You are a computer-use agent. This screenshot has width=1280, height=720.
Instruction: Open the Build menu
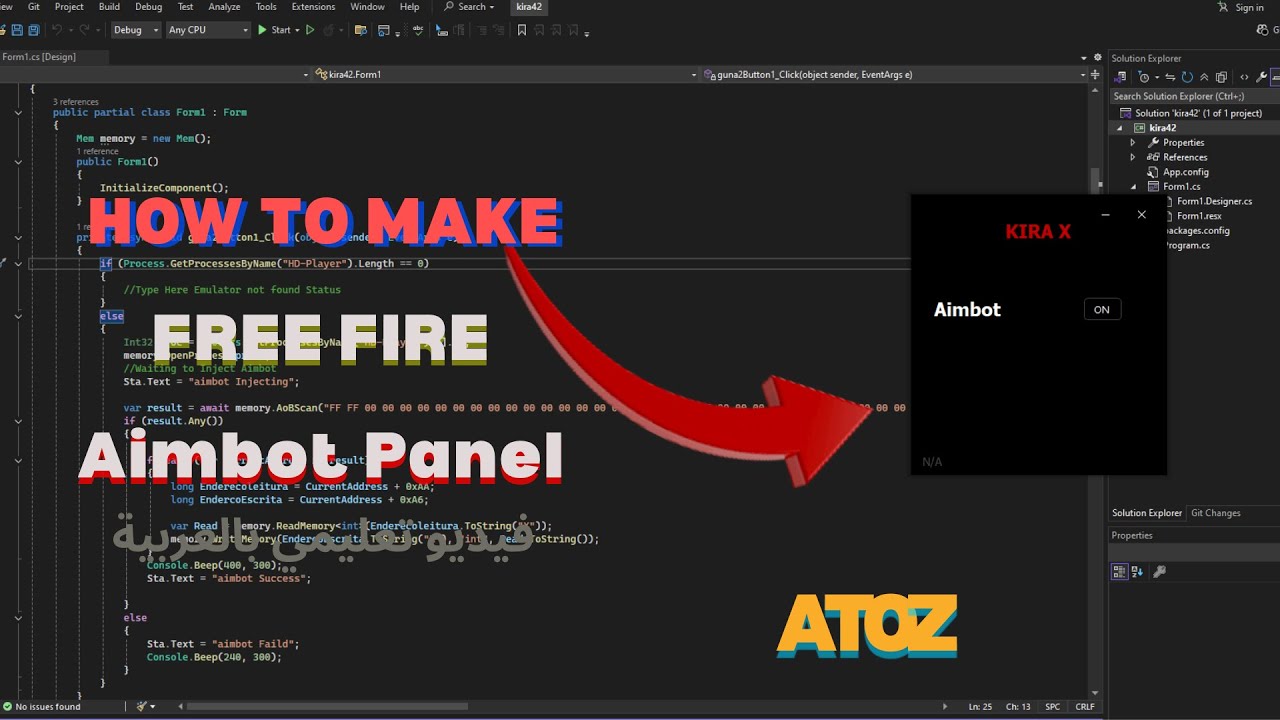point(109,7)
